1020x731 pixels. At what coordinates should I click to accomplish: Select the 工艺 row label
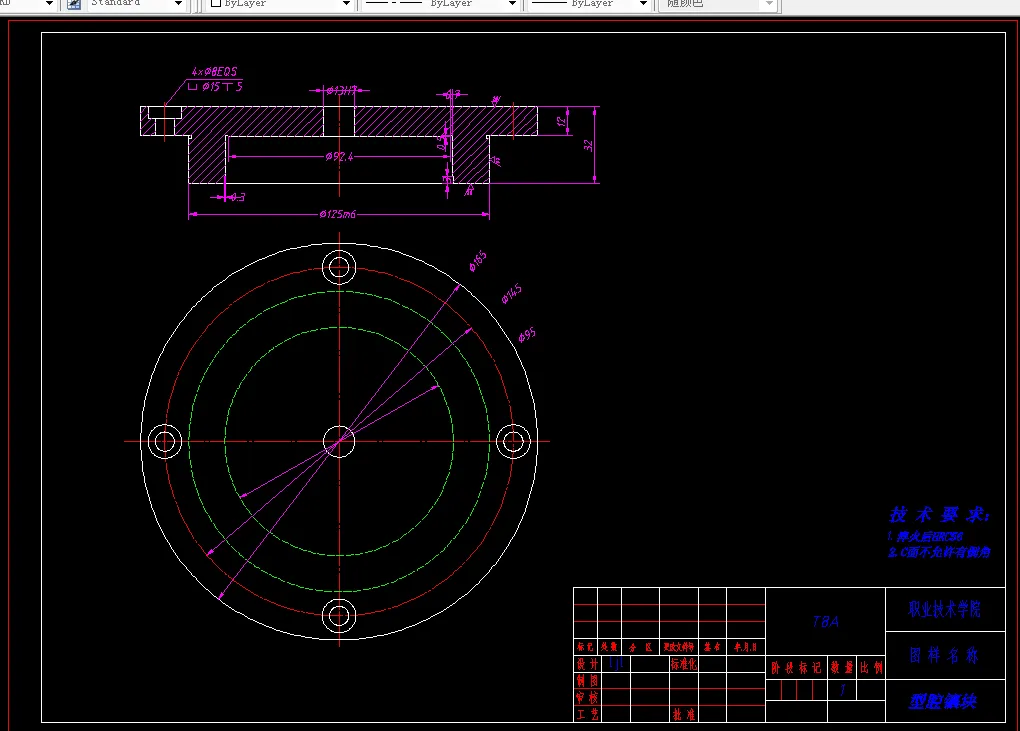(587, 714)
